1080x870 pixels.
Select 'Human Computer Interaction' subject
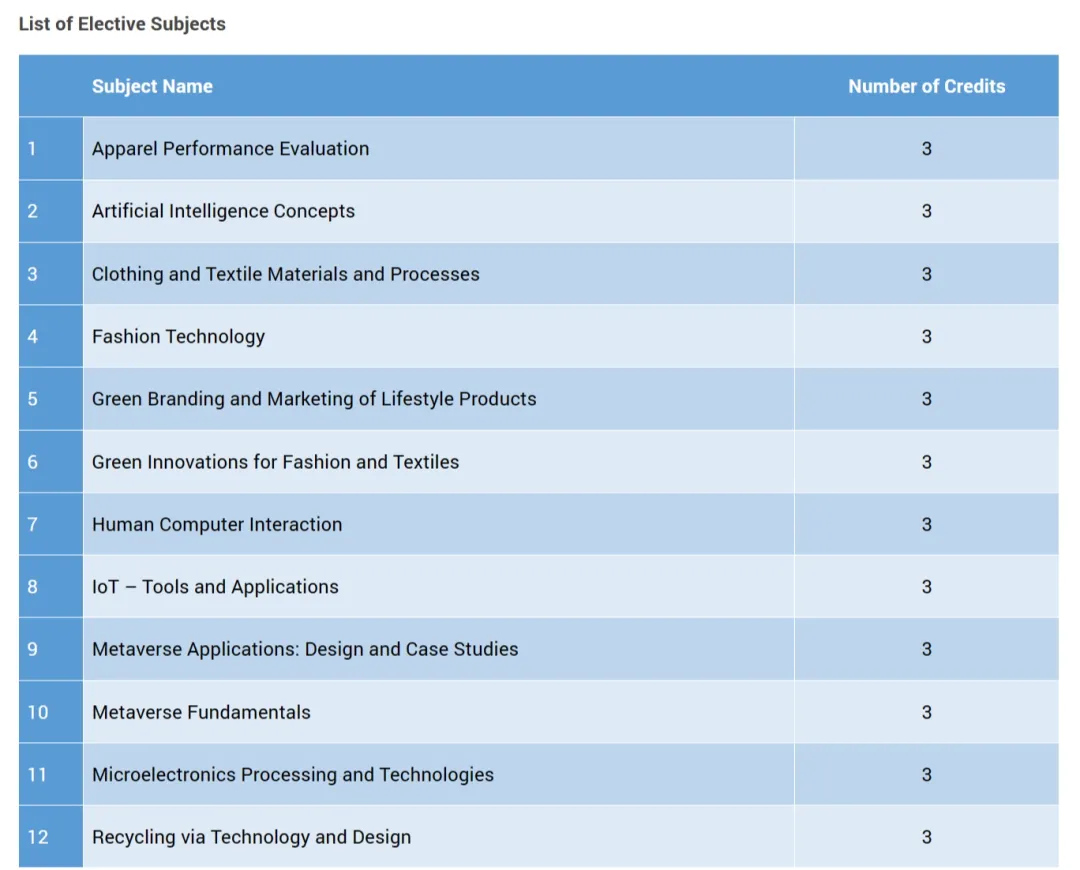[217, 524]
